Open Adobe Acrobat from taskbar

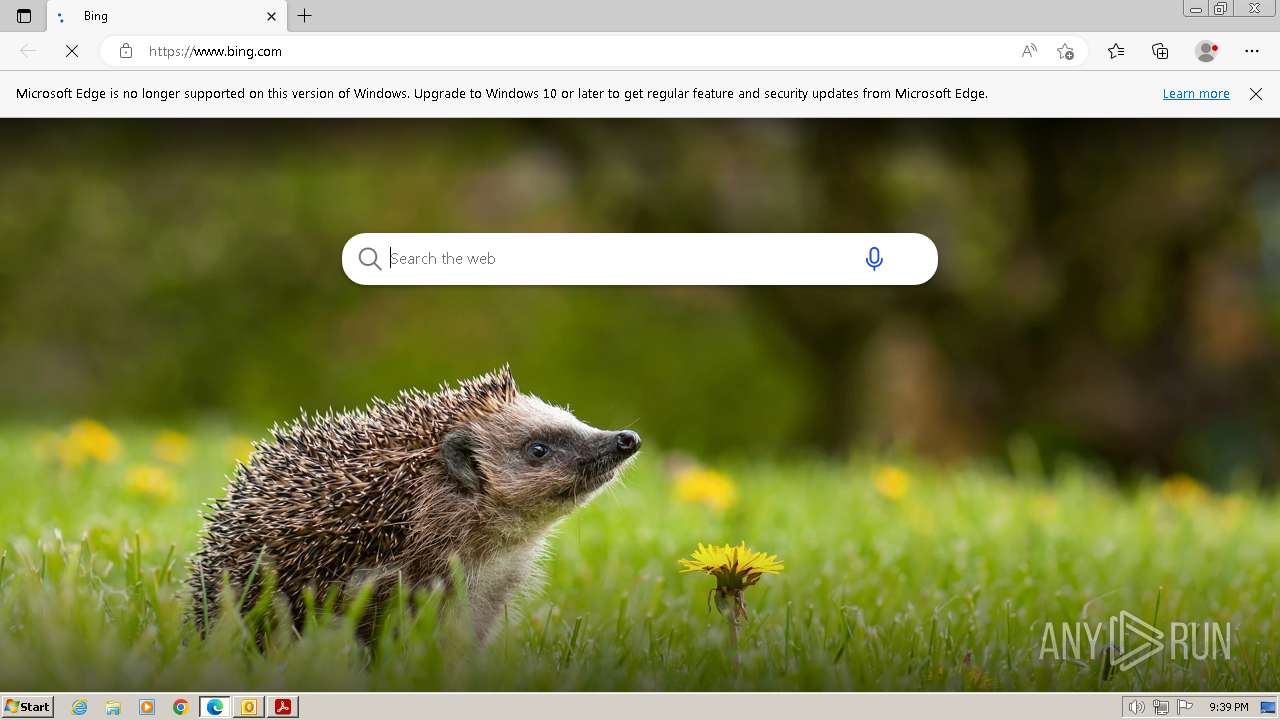click(x=283, y=707)
